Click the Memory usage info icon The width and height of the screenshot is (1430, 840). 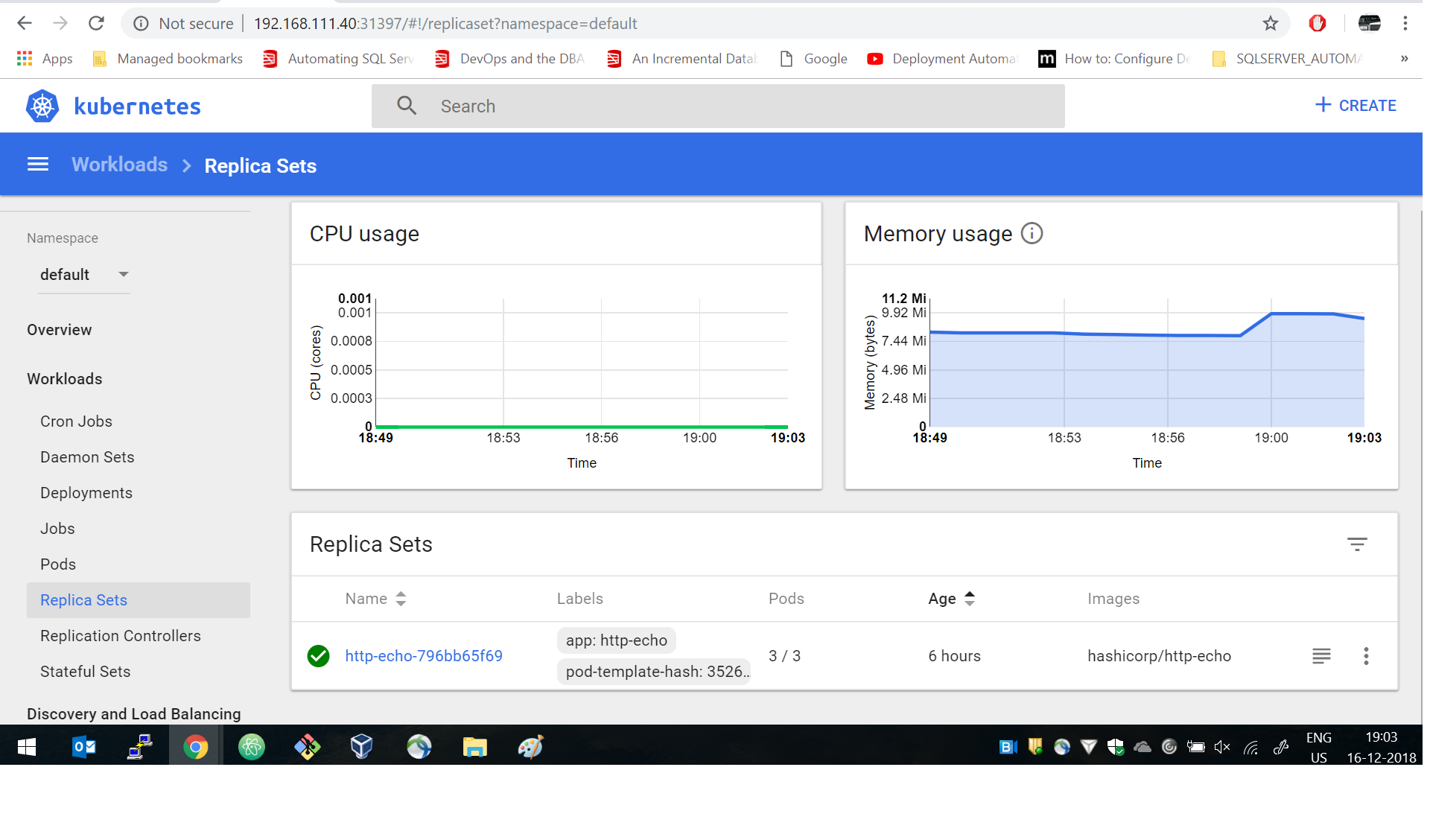tap(1032, 233)
